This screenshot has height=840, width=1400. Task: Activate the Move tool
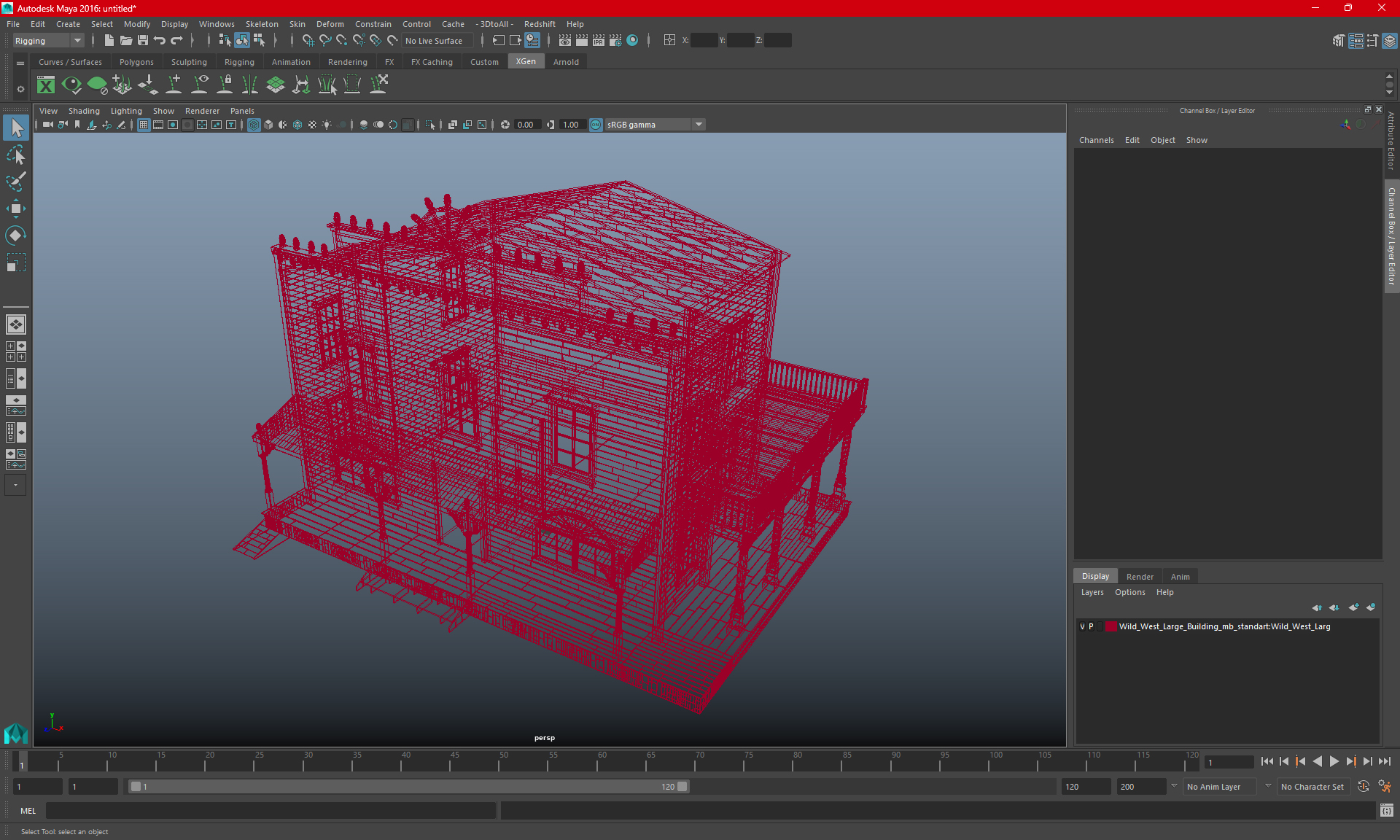pos(15,209)
